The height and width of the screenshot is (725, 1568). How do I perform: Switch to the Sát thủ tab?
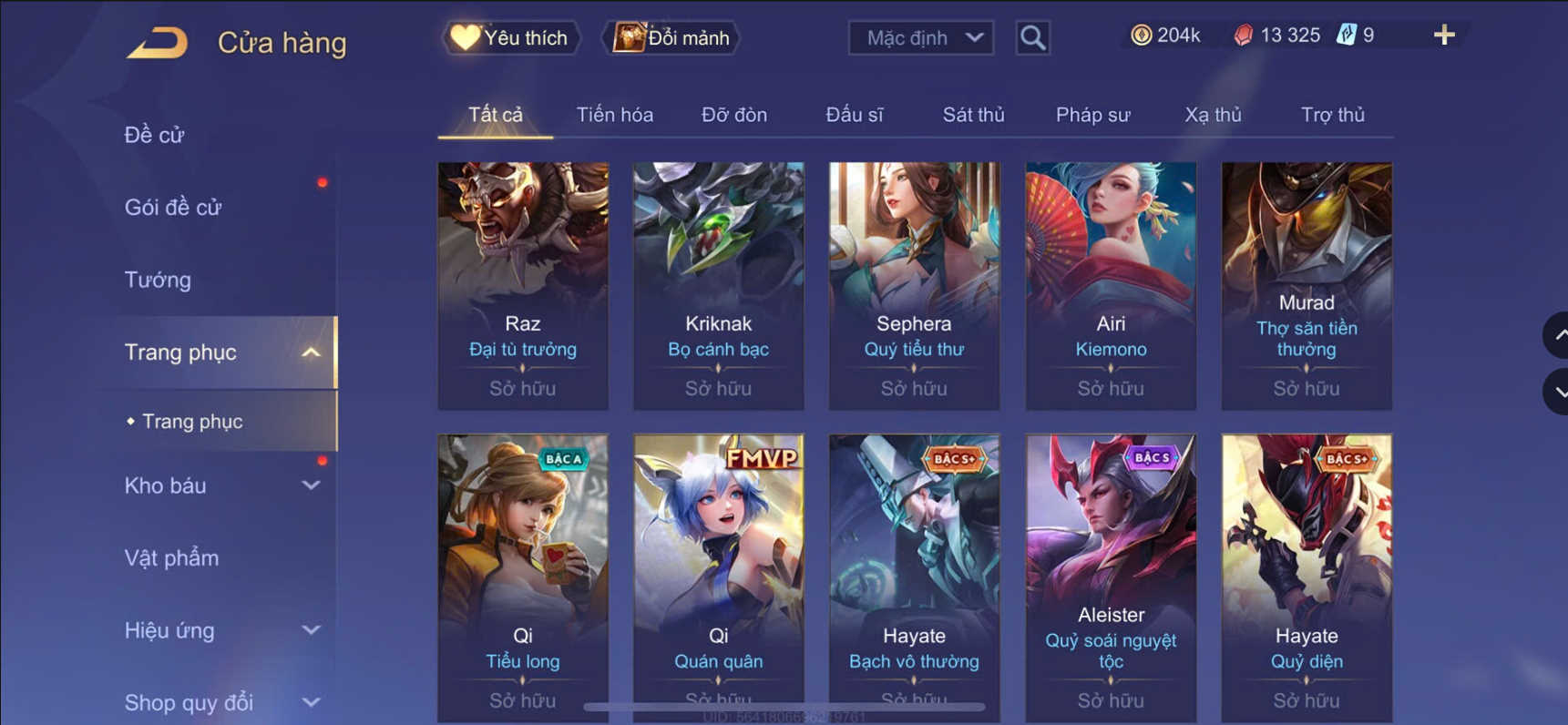973,115
